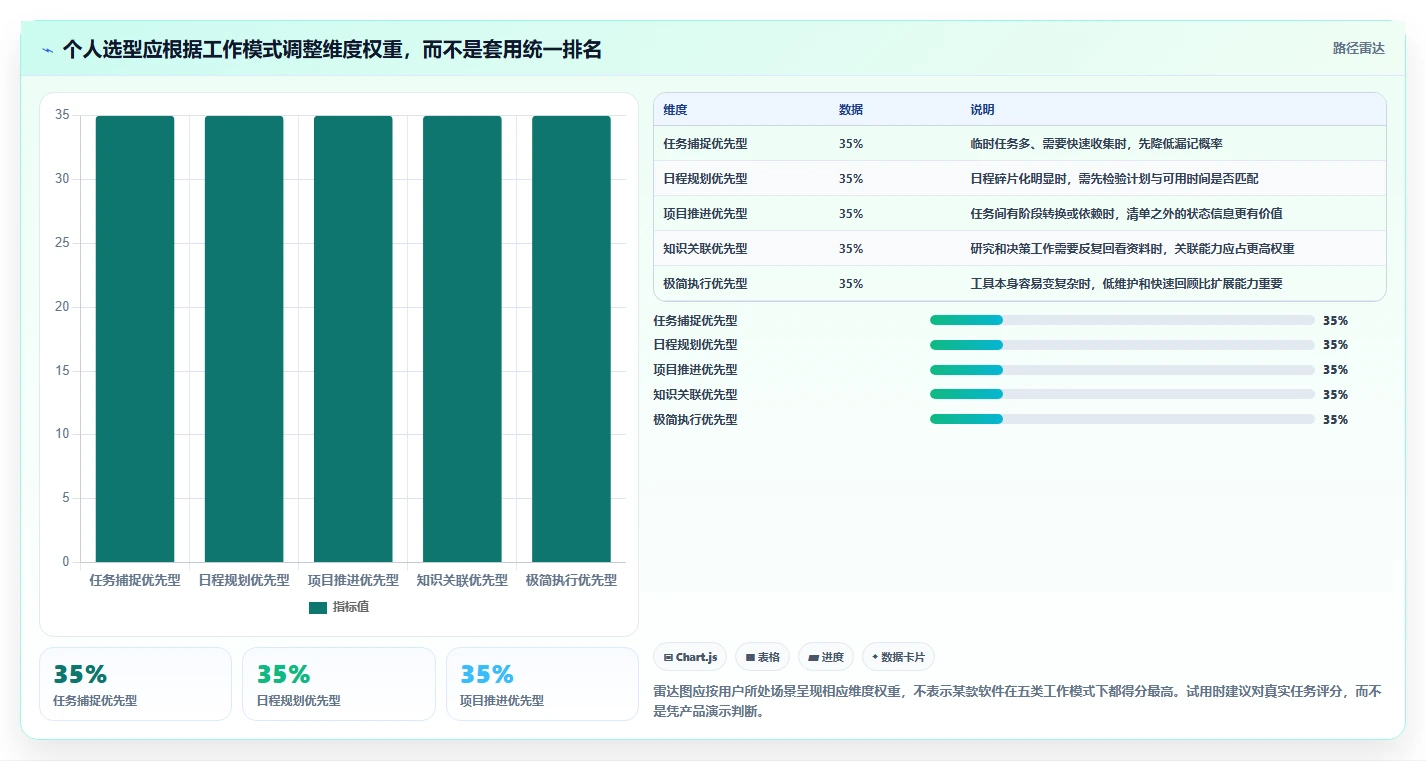Click the 35 label on the y-axis
Viewport: 1426px width, 761px height.
click(x=62, y=115)
